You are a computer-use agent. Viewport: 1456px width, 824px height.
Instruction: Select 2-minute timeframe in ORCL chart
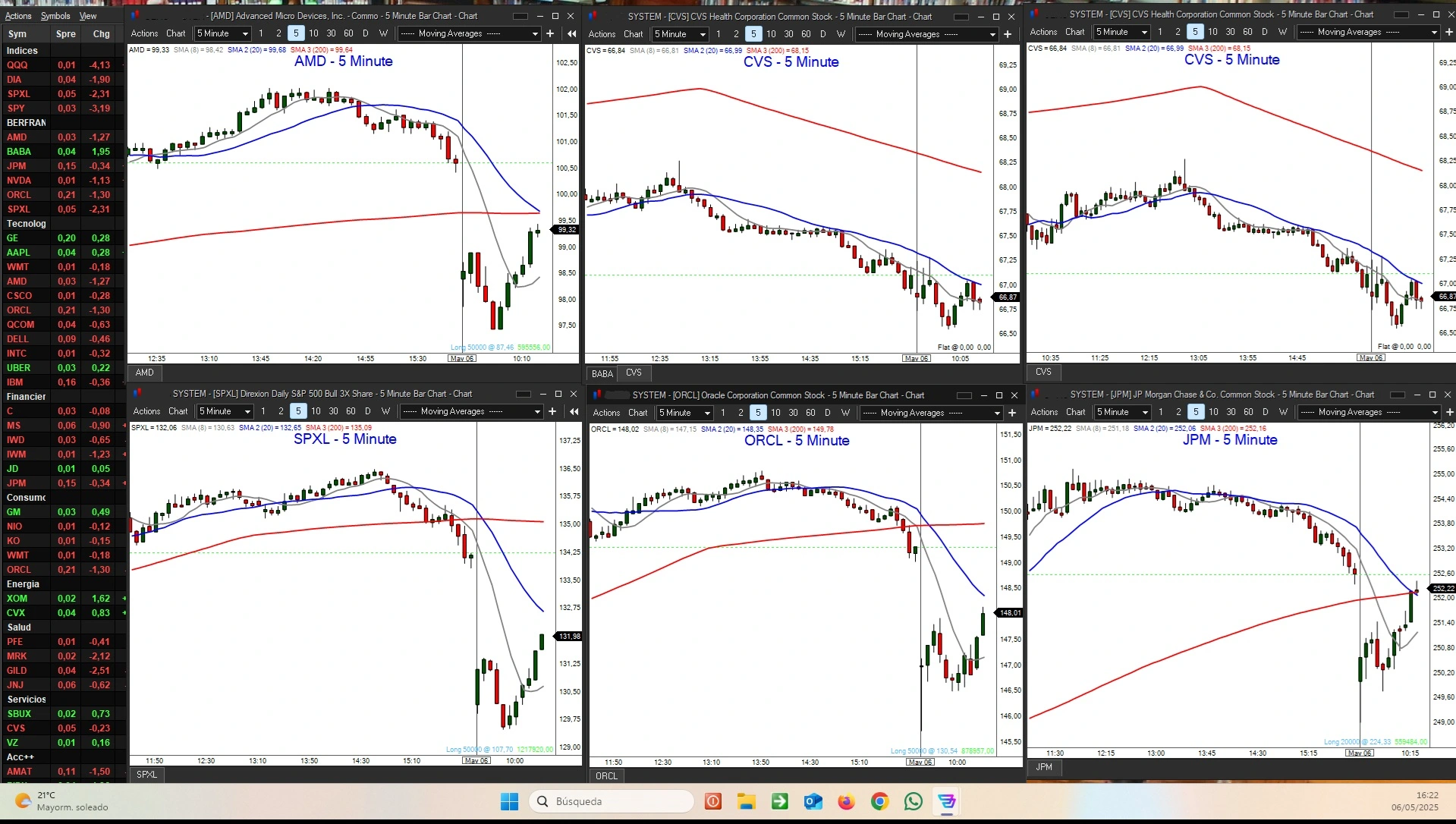click(x=741, y=413)
